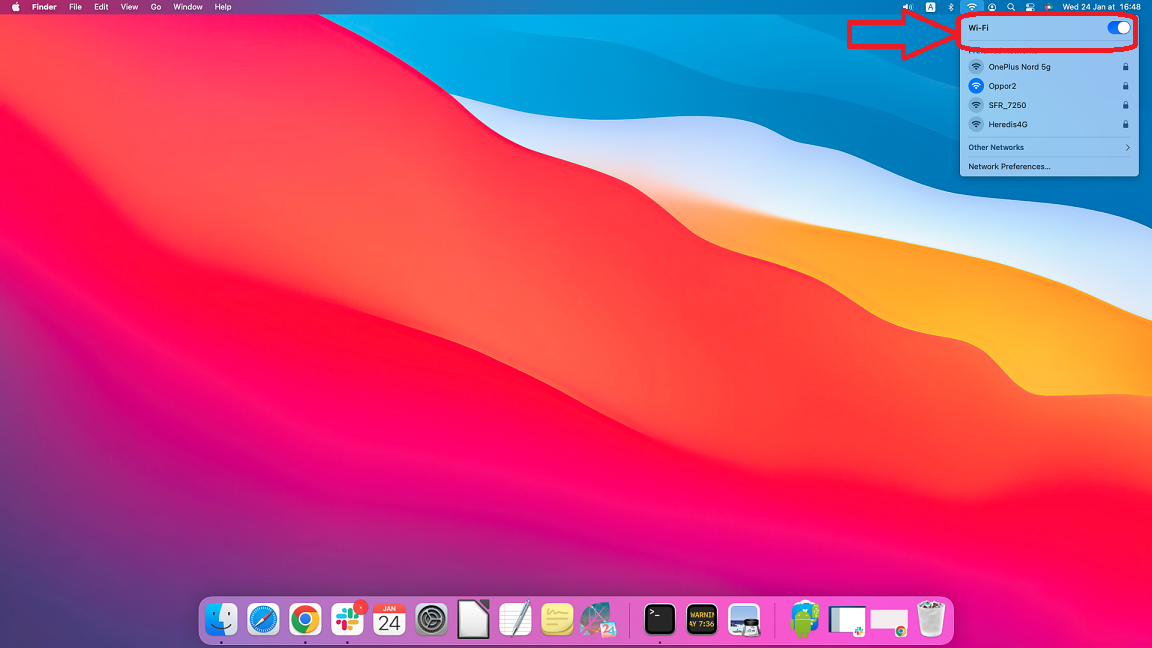The width and height of the screenshot is (1152, 648).
Task: Open the Trash in the Dock
Action: [930, 620]
